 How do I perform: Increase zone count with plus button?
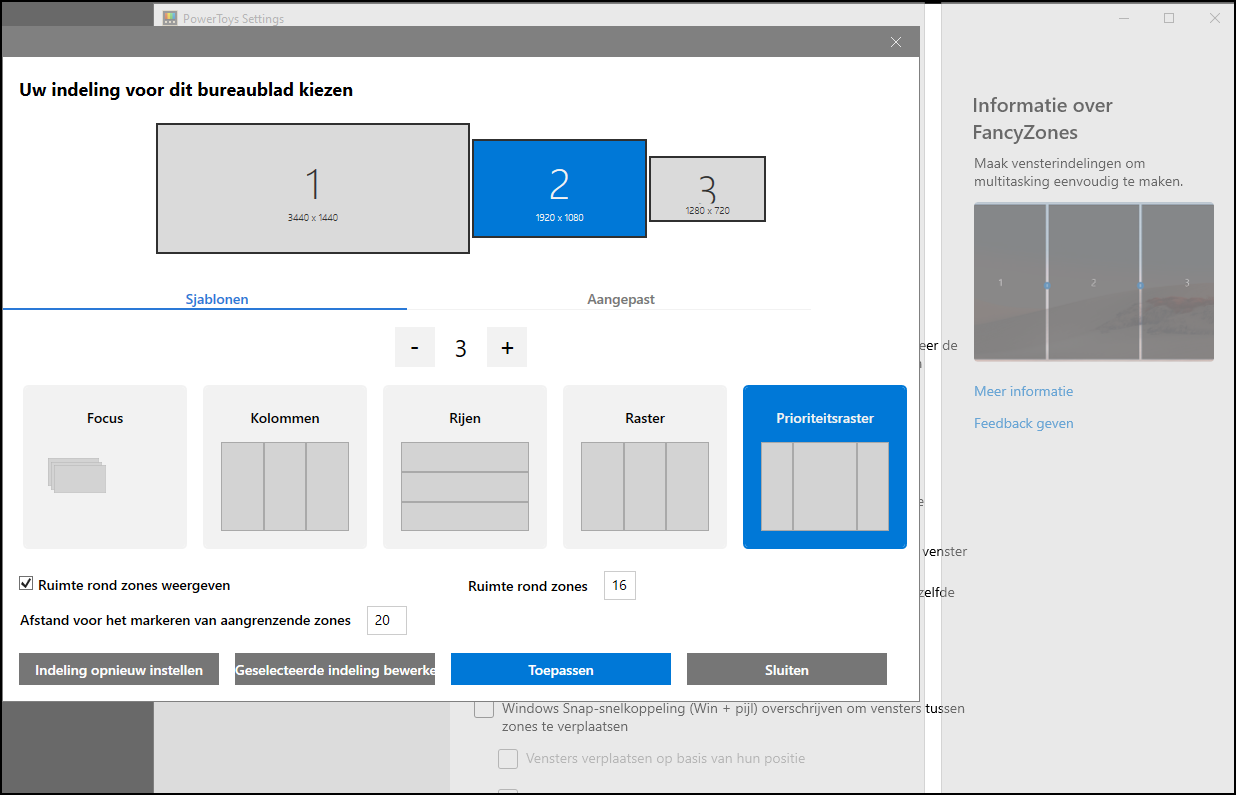[507, 348]
